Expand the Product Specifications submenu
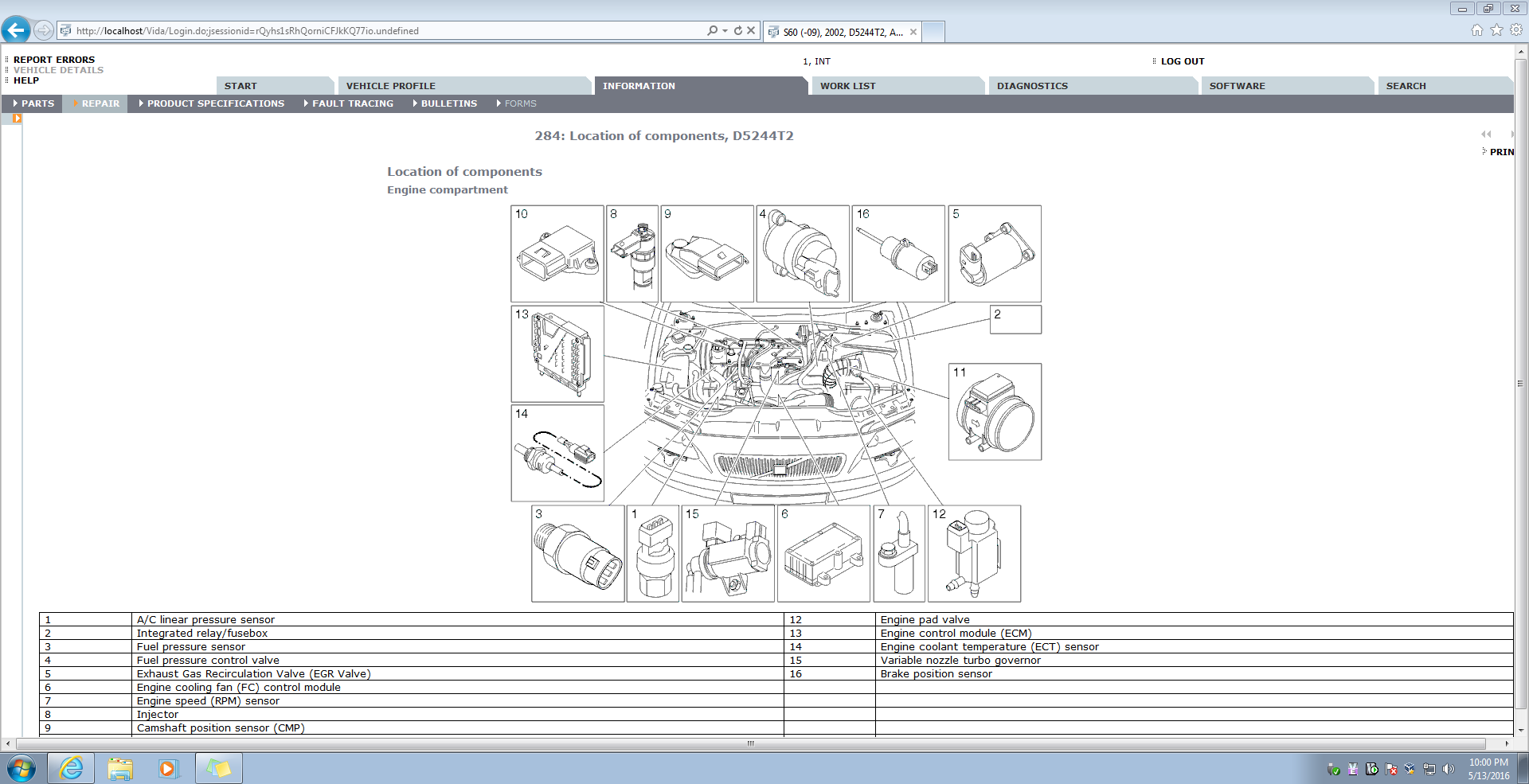Image resolution: width=1529 pixels, height=784 pixels. tap(215, 103)
